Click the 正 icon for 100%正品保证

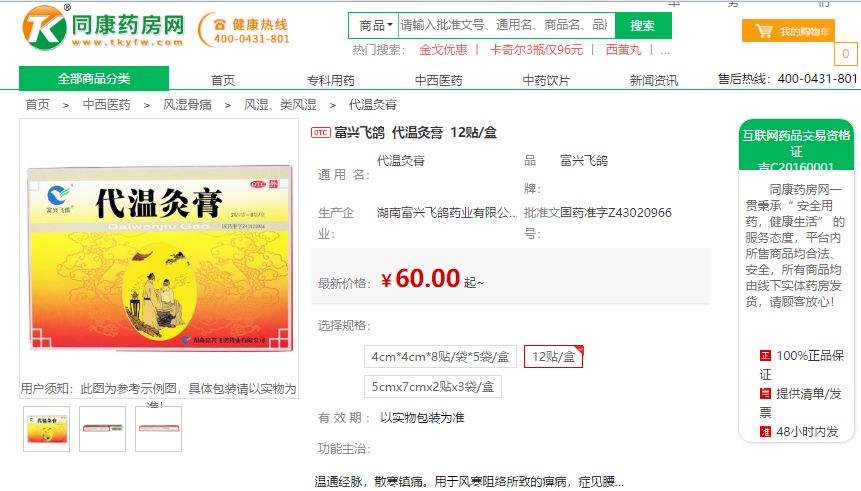[x=765, y=355]
